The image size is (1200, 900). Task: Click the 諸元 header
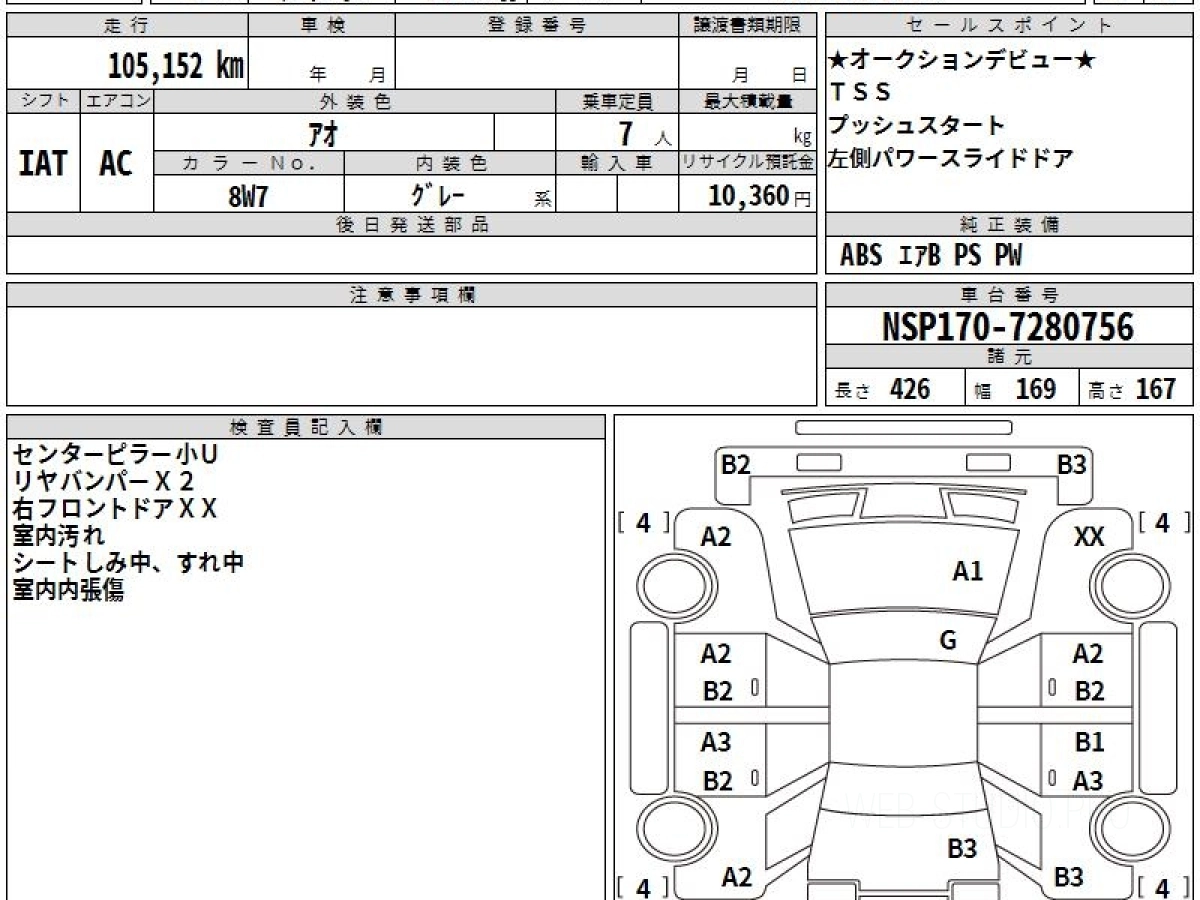[x=1010, y=357]
